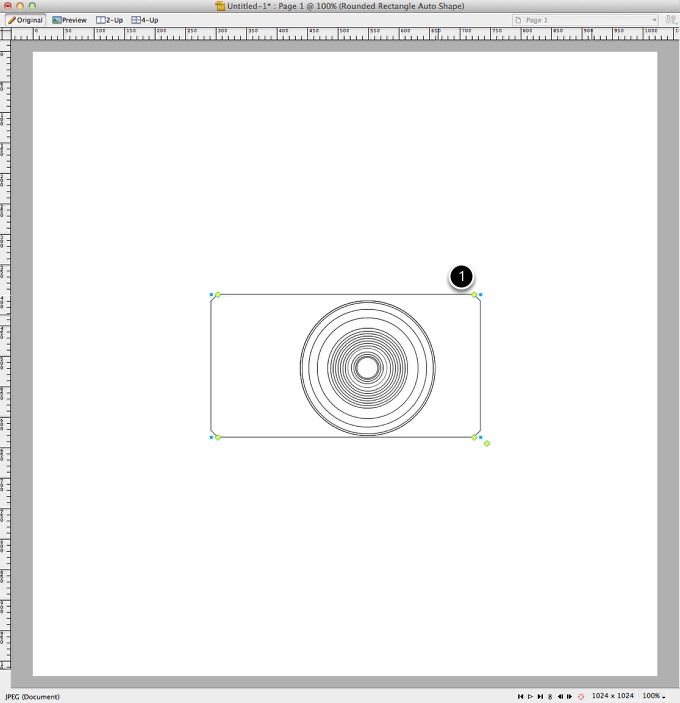Jump to the first frame
This screenshot has height=703, width=680.
520,696
